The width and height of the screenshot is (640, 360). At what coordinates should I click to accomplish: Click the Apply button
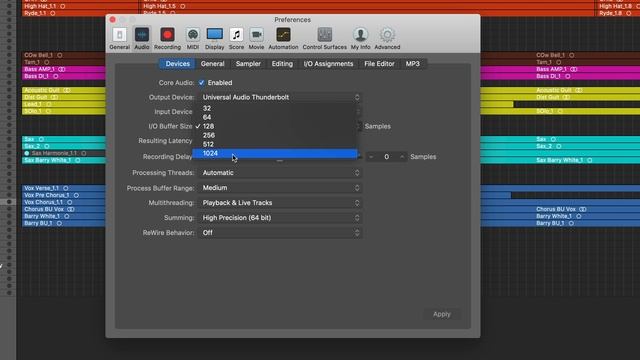coord(442,314)
